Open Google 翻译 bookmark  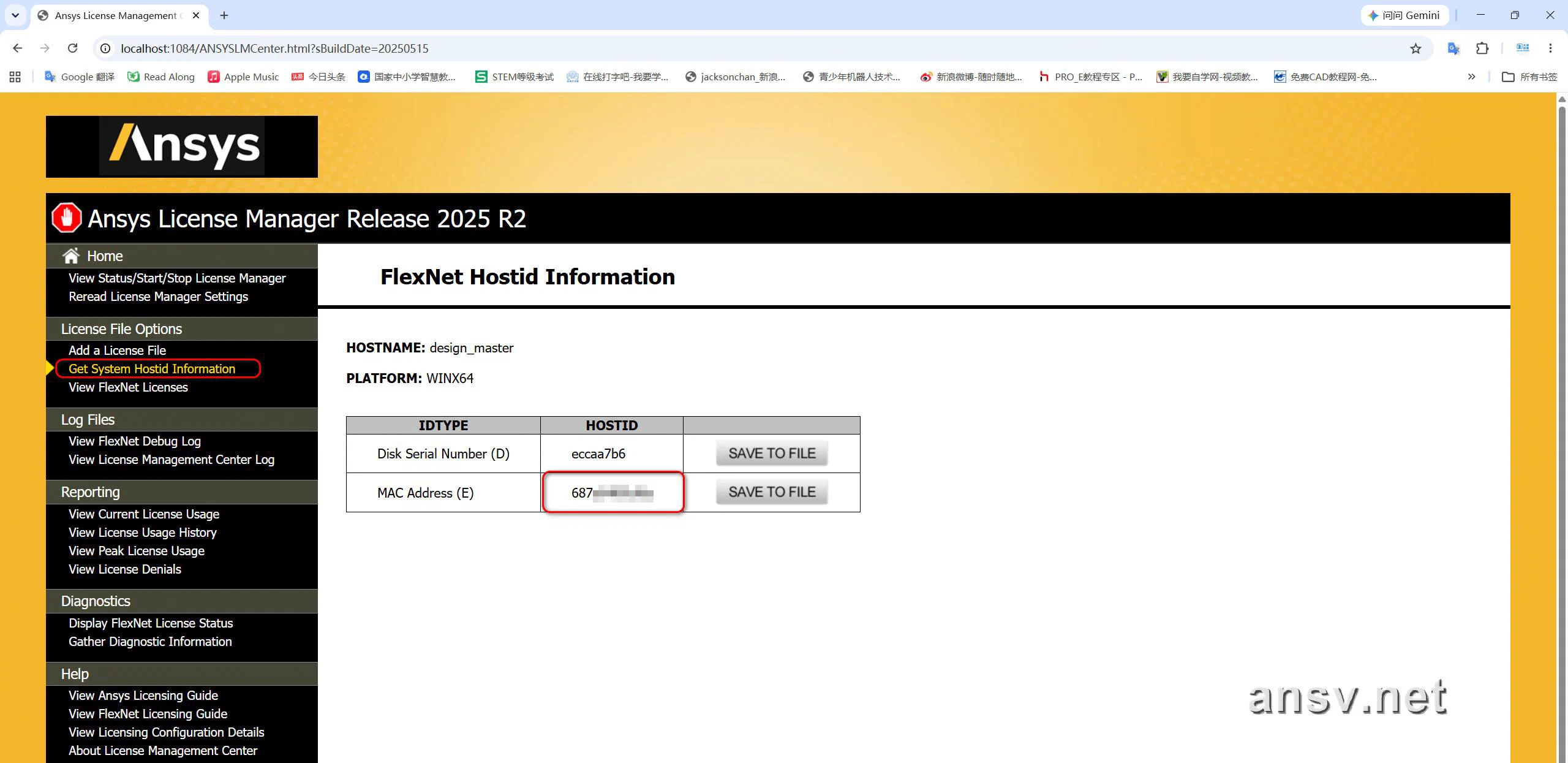point(80,77)
